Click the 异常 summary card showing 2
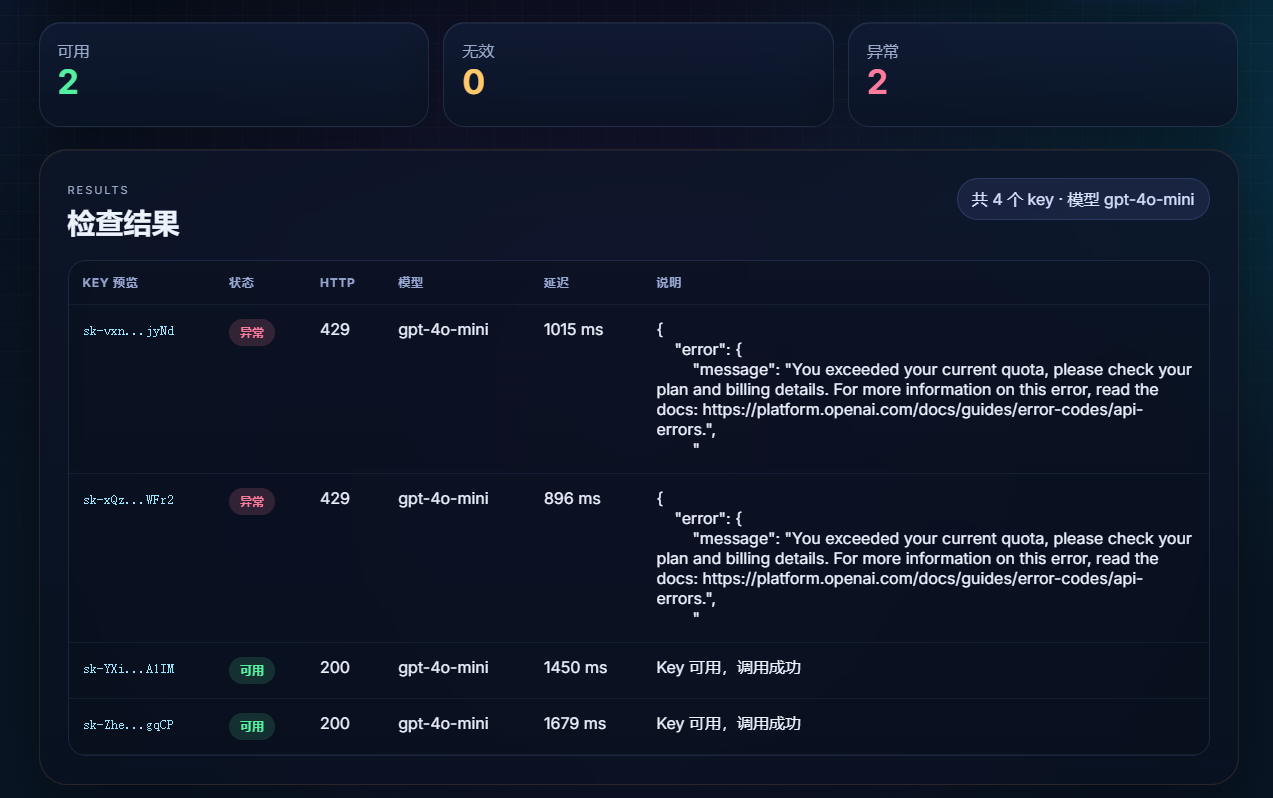 click(1042, 74)
